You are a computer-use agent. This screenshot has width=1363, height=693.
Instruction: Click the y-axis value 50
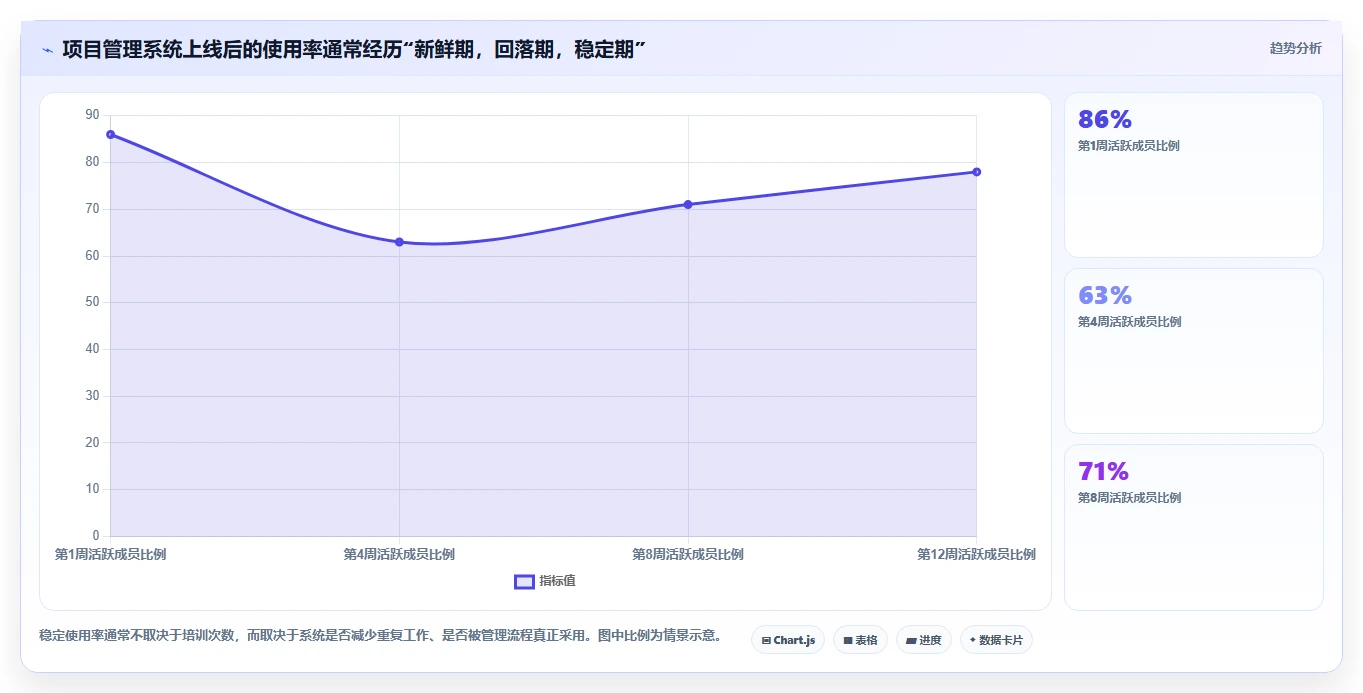click(93, 302)
